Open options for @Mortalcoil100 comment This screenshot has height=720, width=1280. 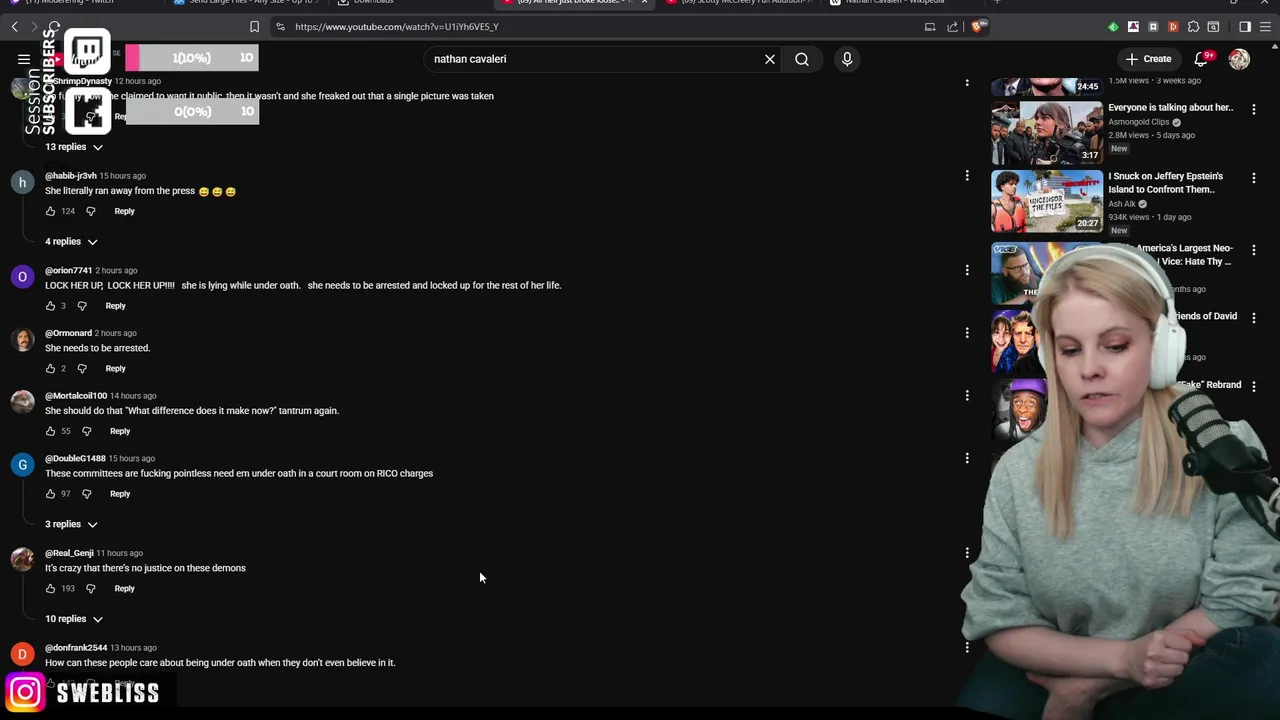[x=967, y=396]
